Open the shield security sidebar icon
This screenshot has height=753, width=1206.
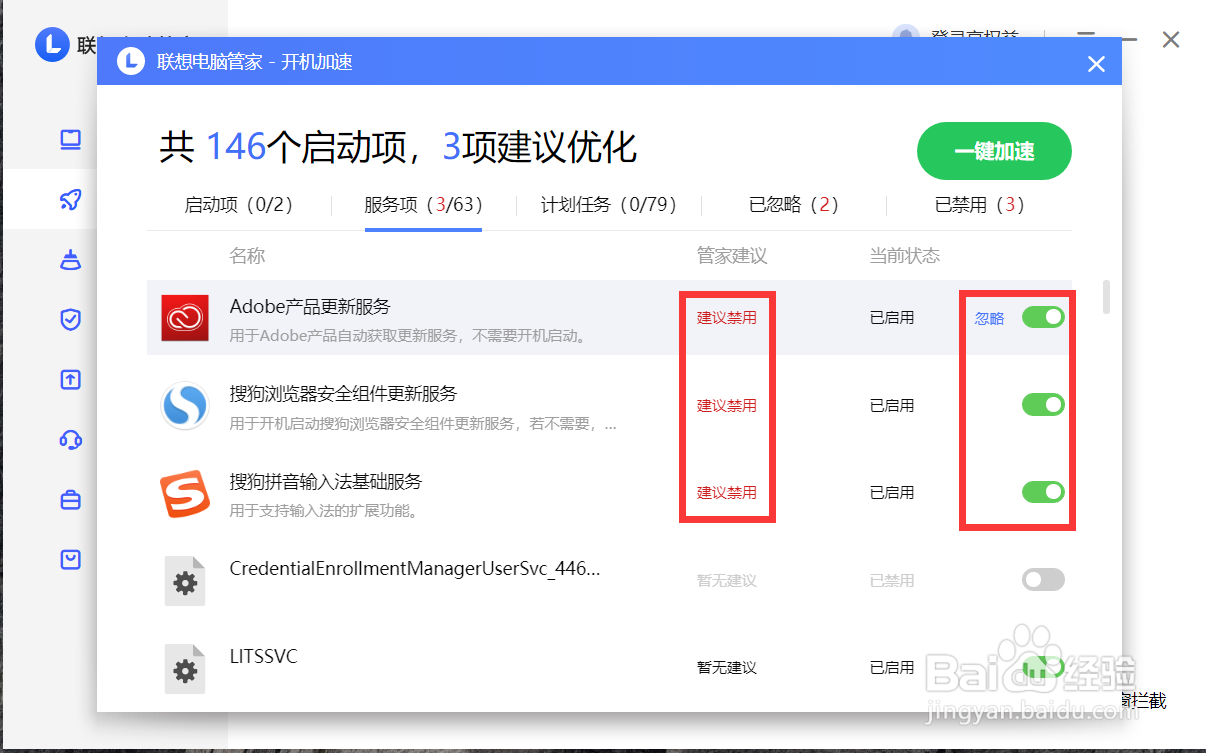point(70,320)
